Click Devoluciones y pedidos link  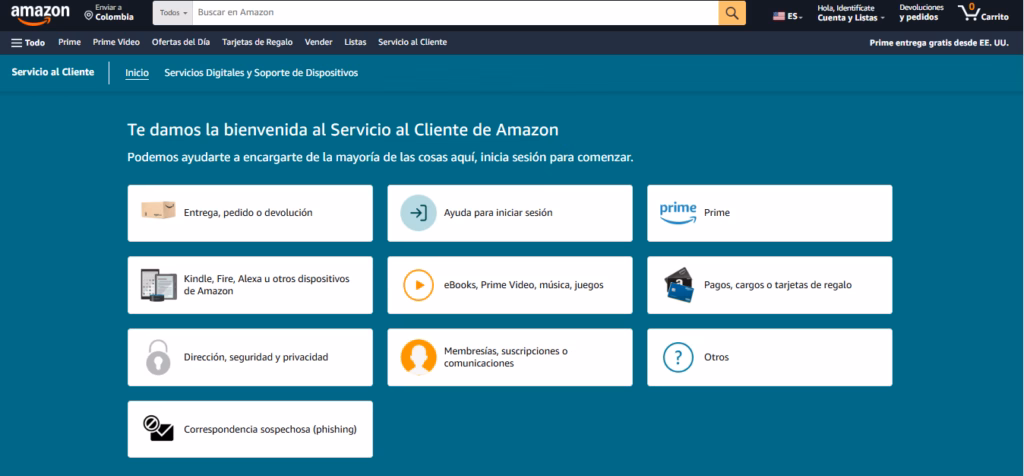click(x=921, y=13)
